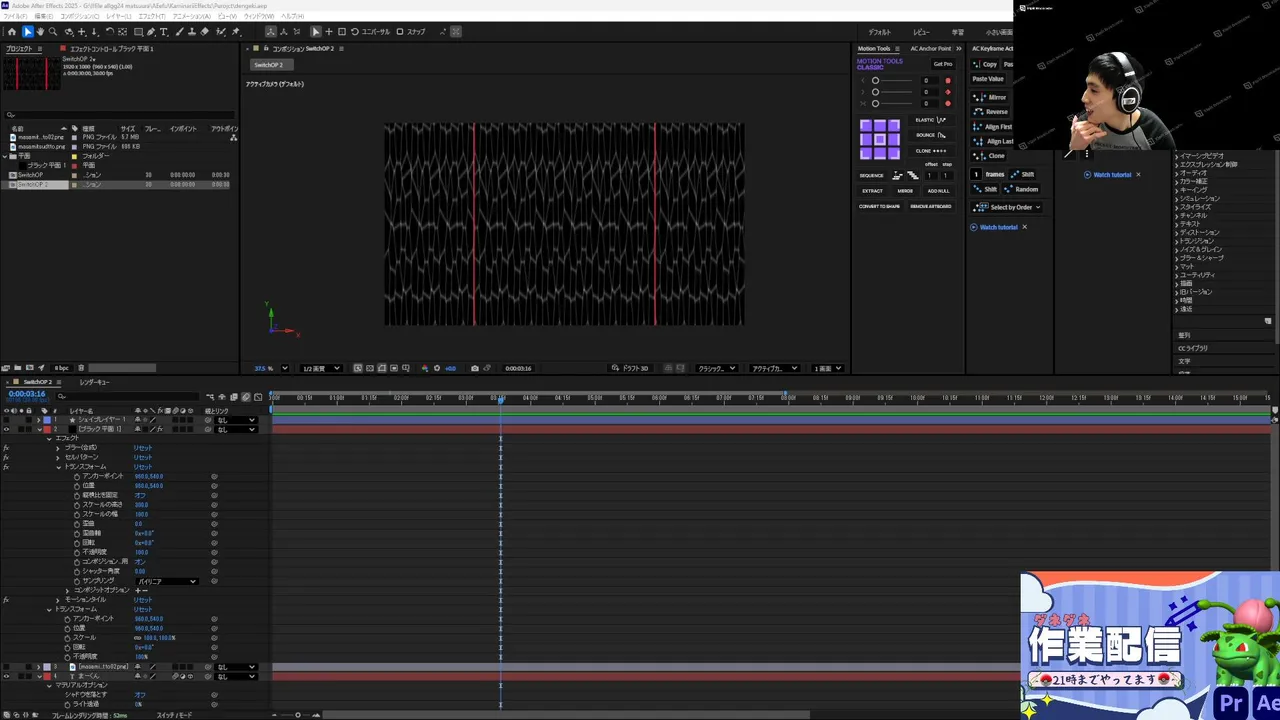The height and width of the screenshot is (720, 1280).
Task: Click the Project panel search field
Action: coord(120,115)
